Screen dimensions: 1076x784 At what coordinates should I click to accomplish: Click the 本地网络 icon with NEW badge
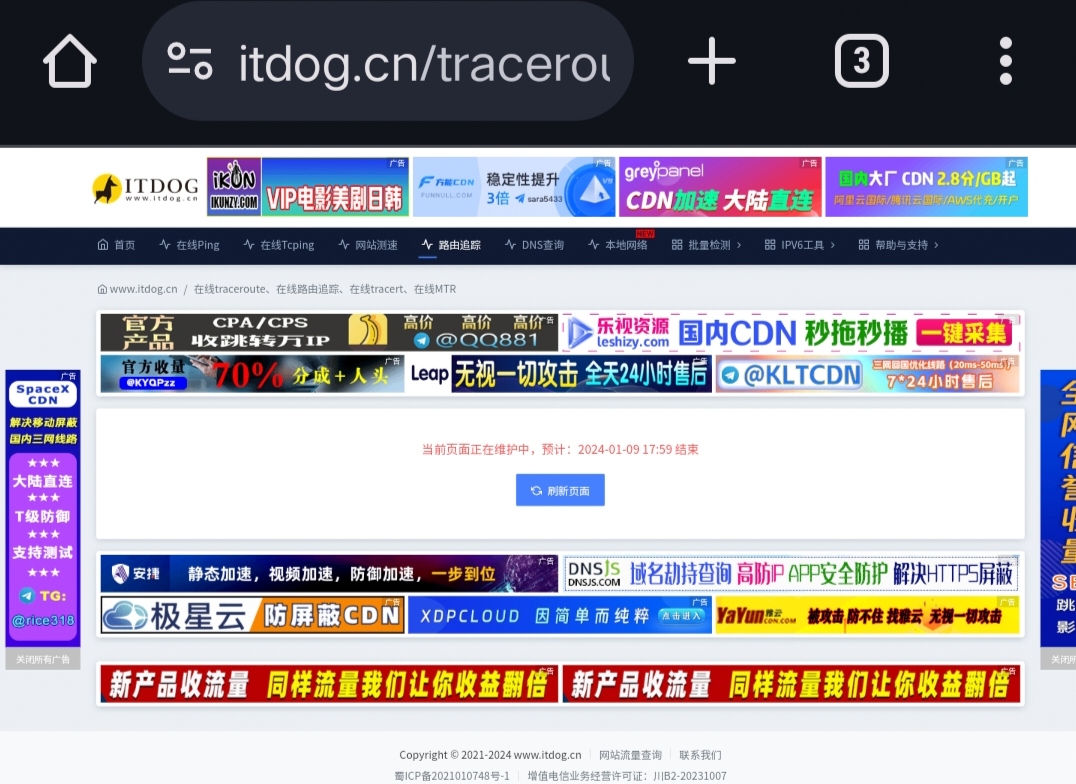(594, 245)
